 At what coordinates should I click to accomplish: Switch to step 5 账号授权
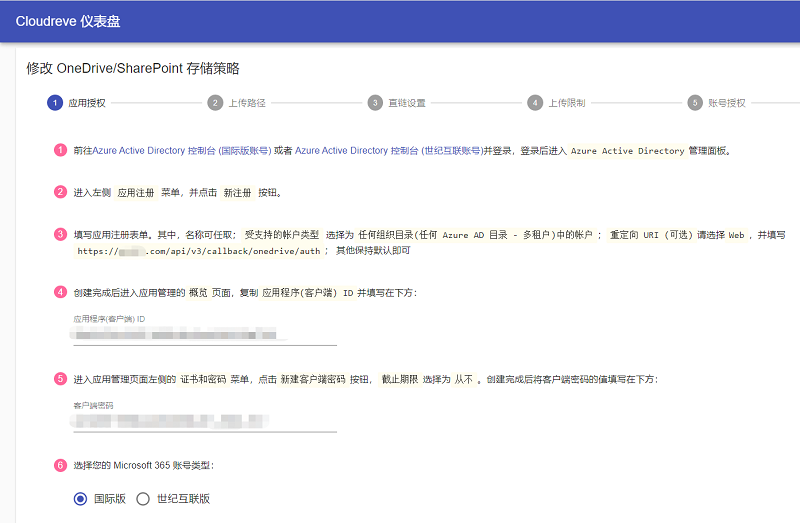(717, 103)
